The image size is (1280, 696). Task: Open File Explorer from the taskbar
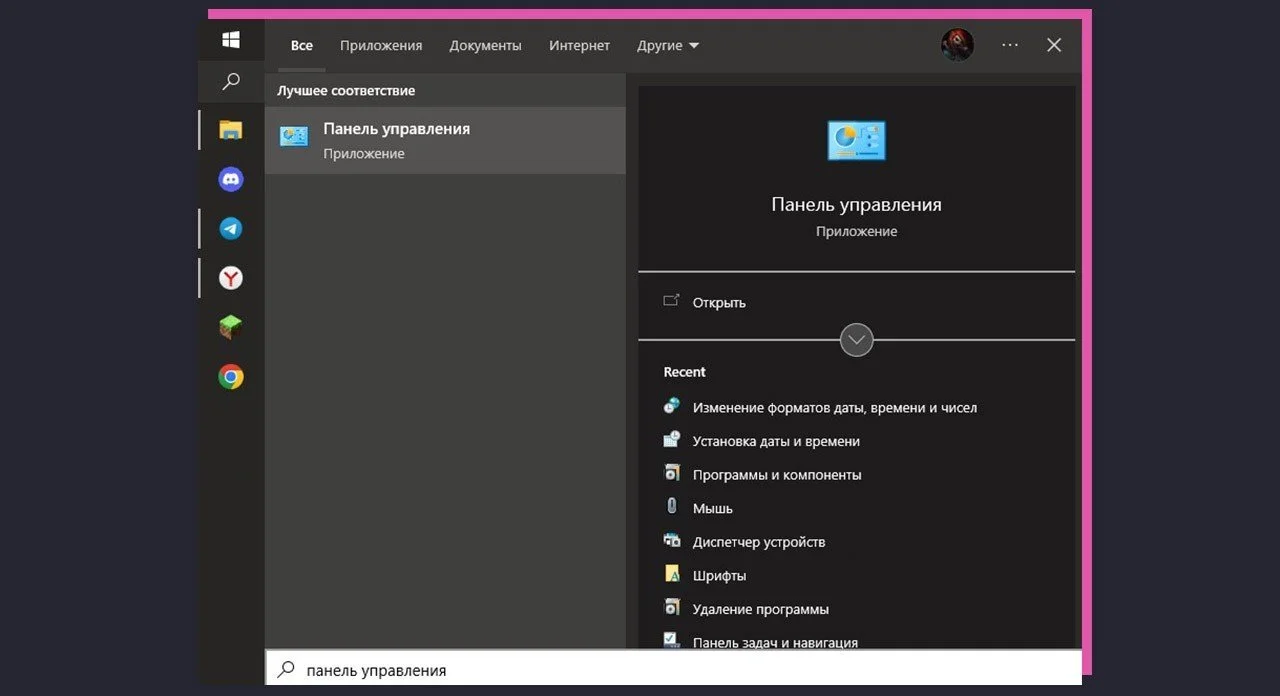click(x=231, y=130)
